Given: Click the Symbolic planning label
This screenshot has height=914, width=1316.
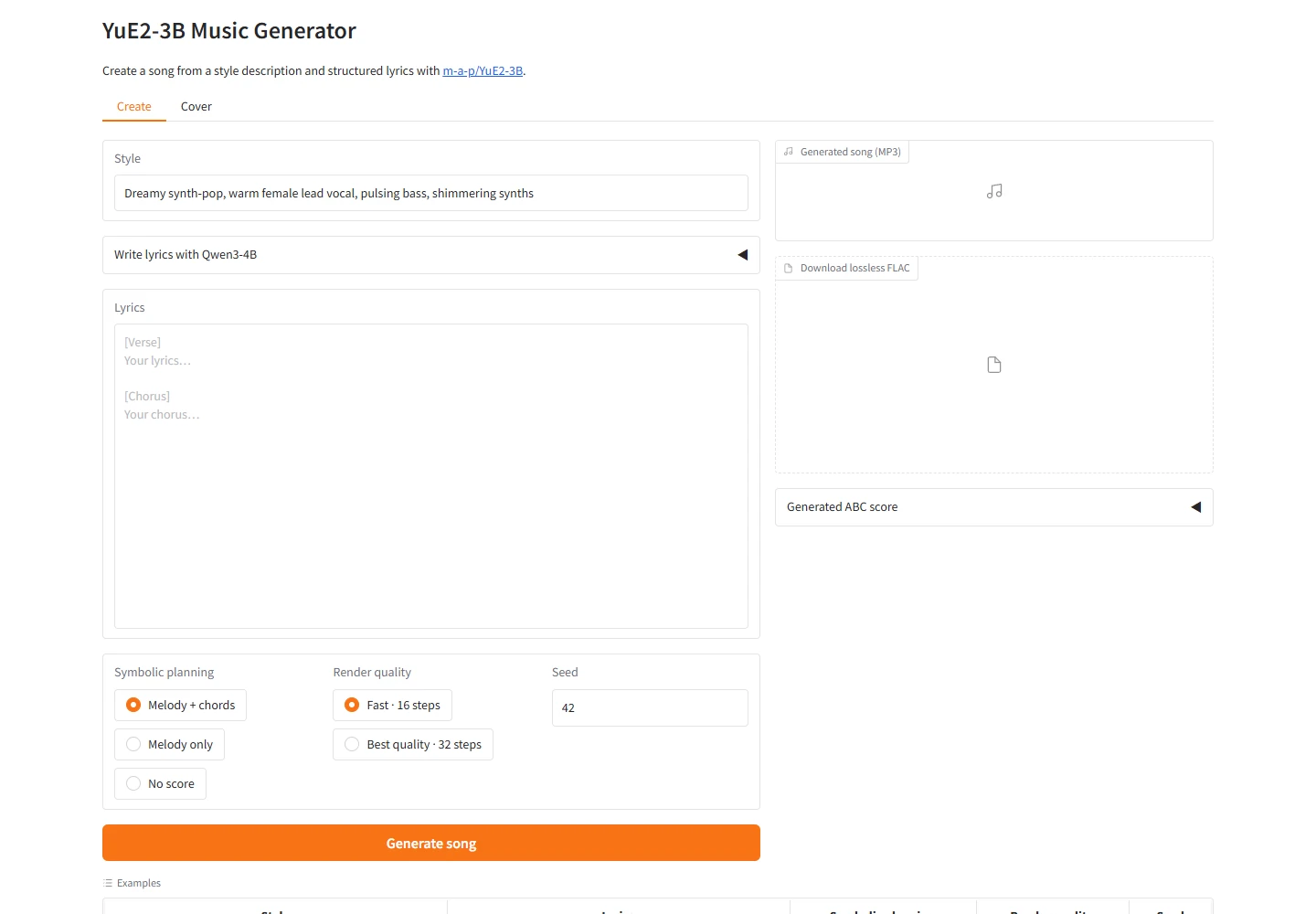Looking at the screenshot, I should pyautogui.click(x=164, y=672).
